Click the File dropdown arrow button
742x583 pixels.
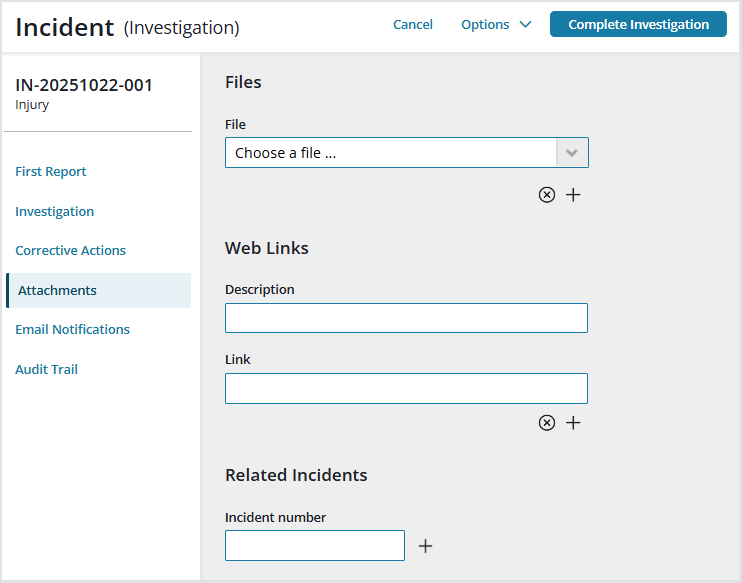[x=572, y=153]
